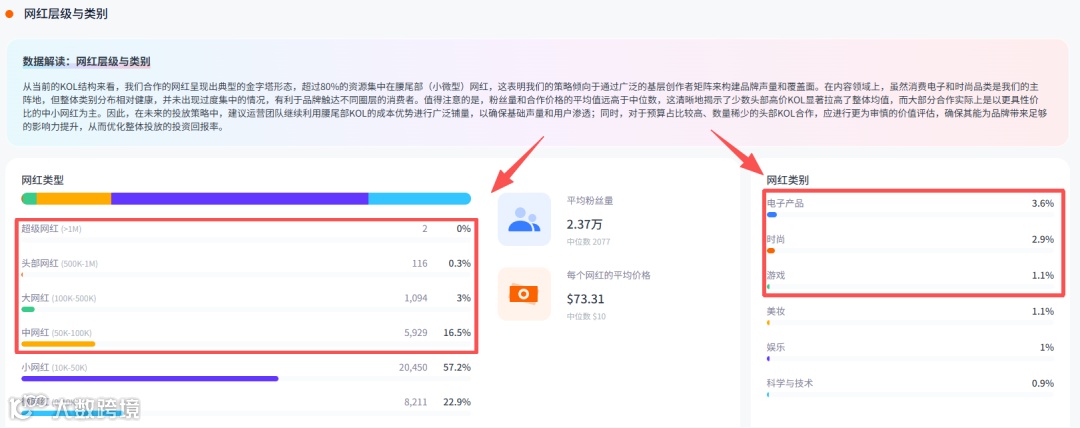Click the $73.31 average price value
1080x428 pixels.
(585, 298)
